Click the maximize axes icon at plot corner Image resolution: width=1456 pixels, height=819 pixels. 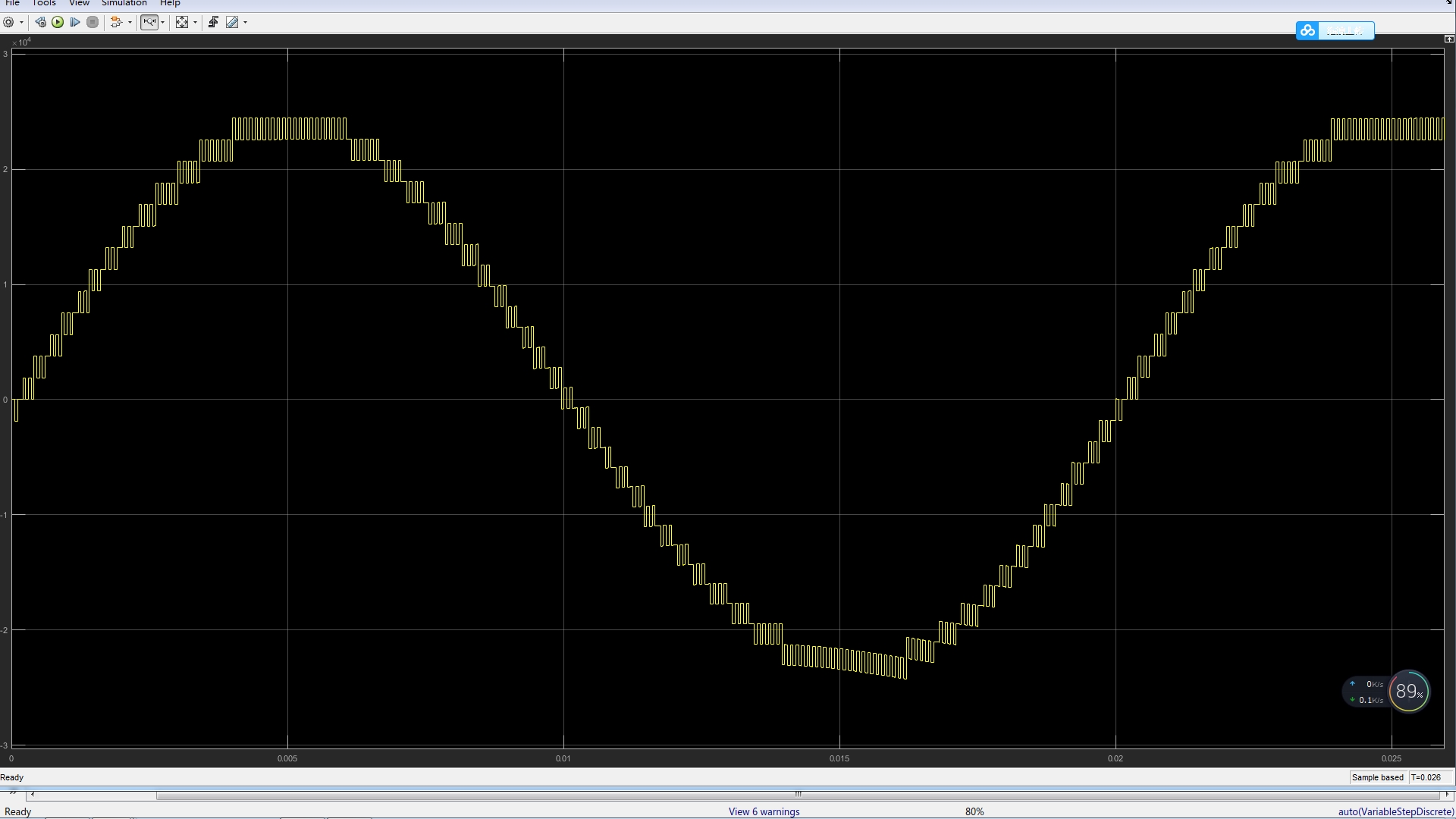pyautogui.click(x=1449, y=39)
